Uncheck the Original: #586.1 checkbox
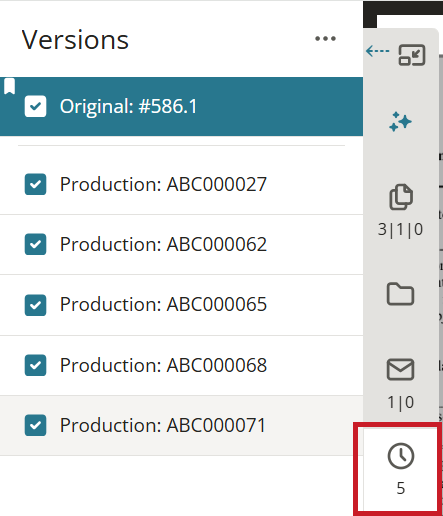Viewport: 443px width, 516px height. [x=35, y=106]
